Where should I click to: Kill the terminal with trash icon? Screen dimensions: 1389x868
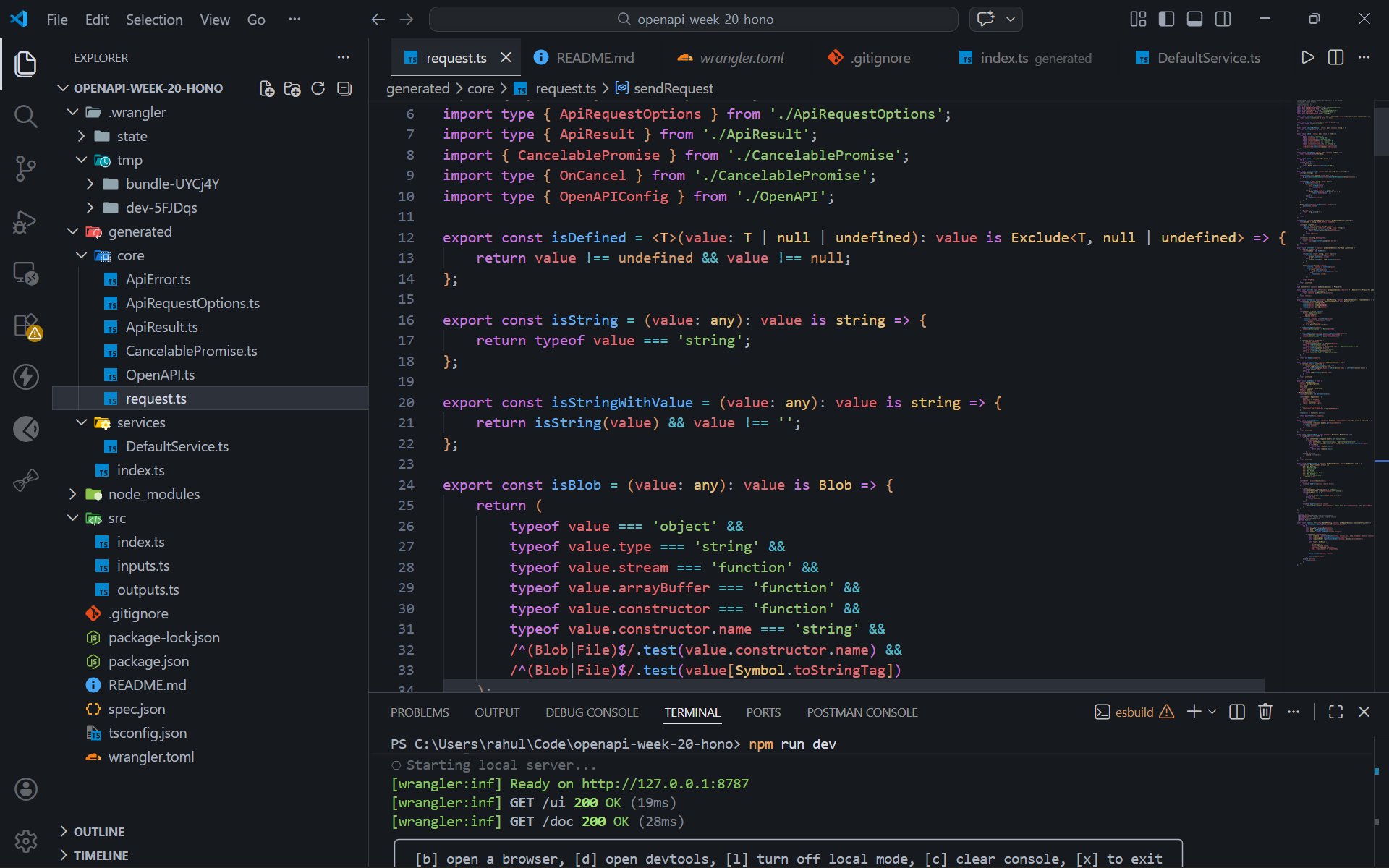coord(1265,712)
